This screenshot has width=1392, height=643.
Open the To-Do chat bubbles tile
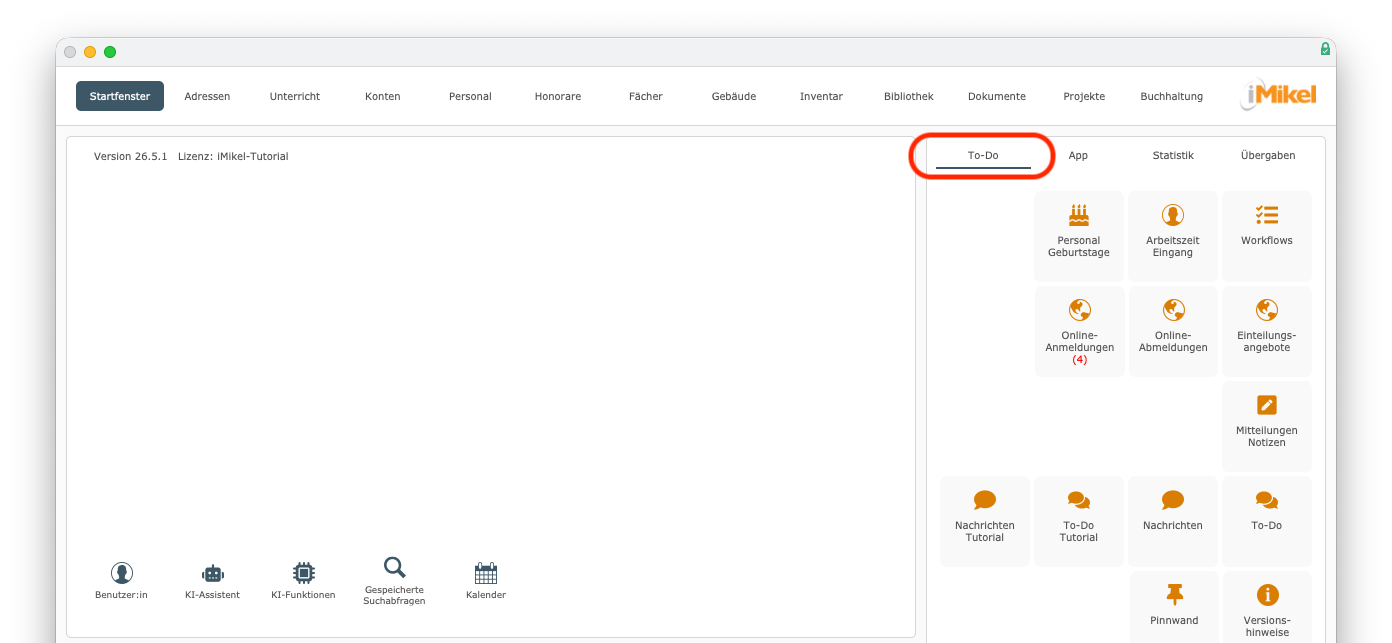tap(1267, 521)
